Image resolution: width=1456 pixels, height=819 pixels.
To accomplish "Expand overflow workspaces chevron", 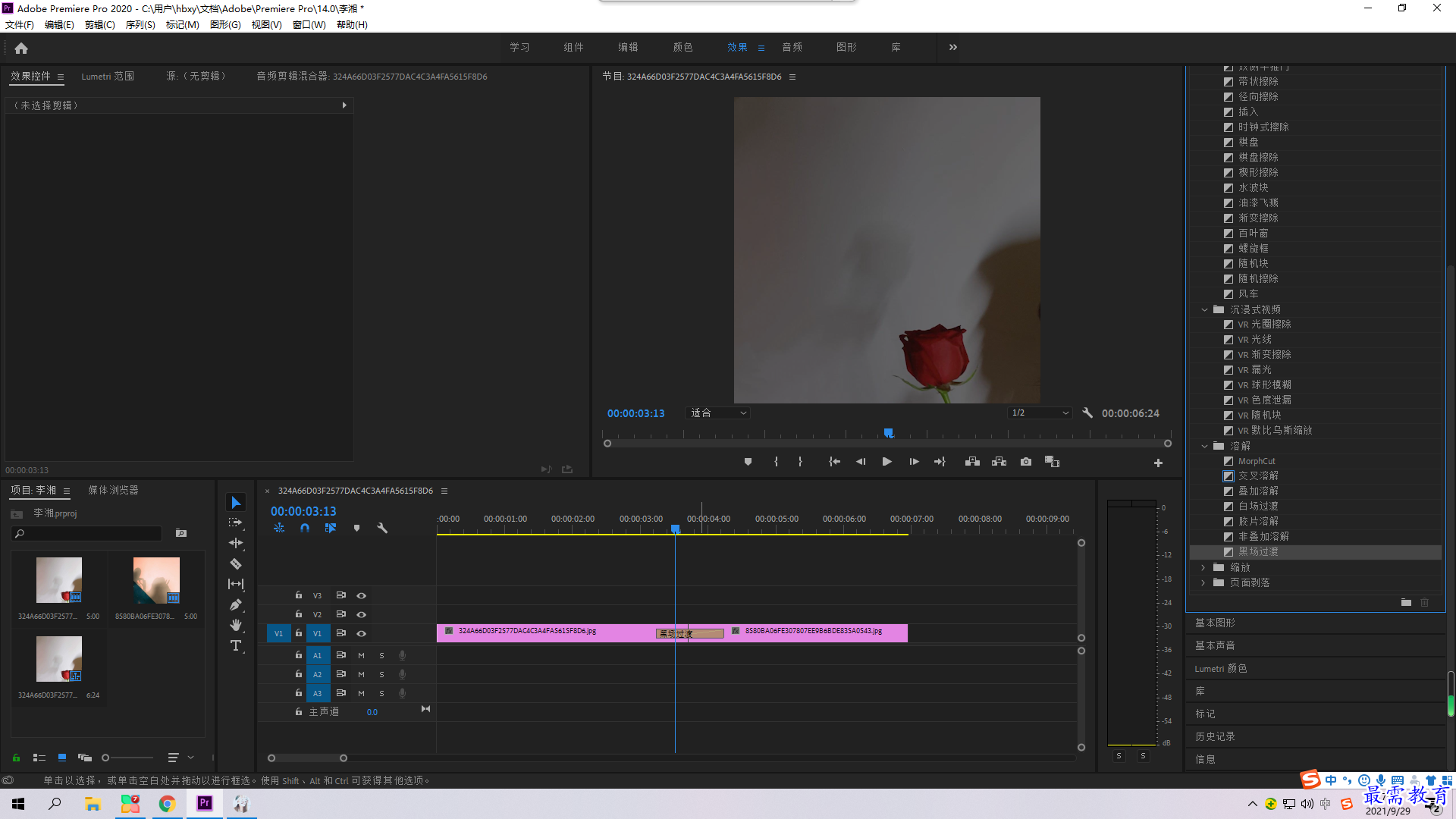I will coord(953,47).
